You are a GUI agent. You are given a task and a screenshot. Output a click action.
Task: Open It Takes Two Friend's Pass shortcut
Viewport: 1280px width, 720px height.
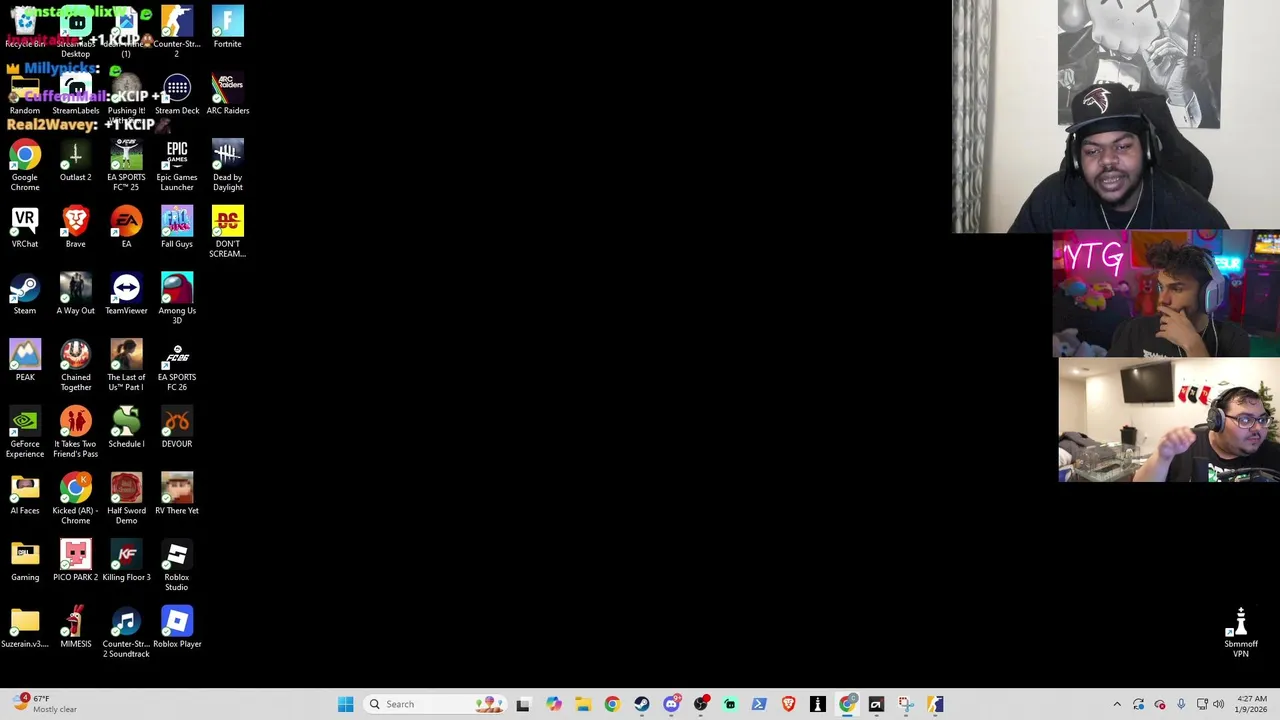pyautogui.click(x=75, y=433)
